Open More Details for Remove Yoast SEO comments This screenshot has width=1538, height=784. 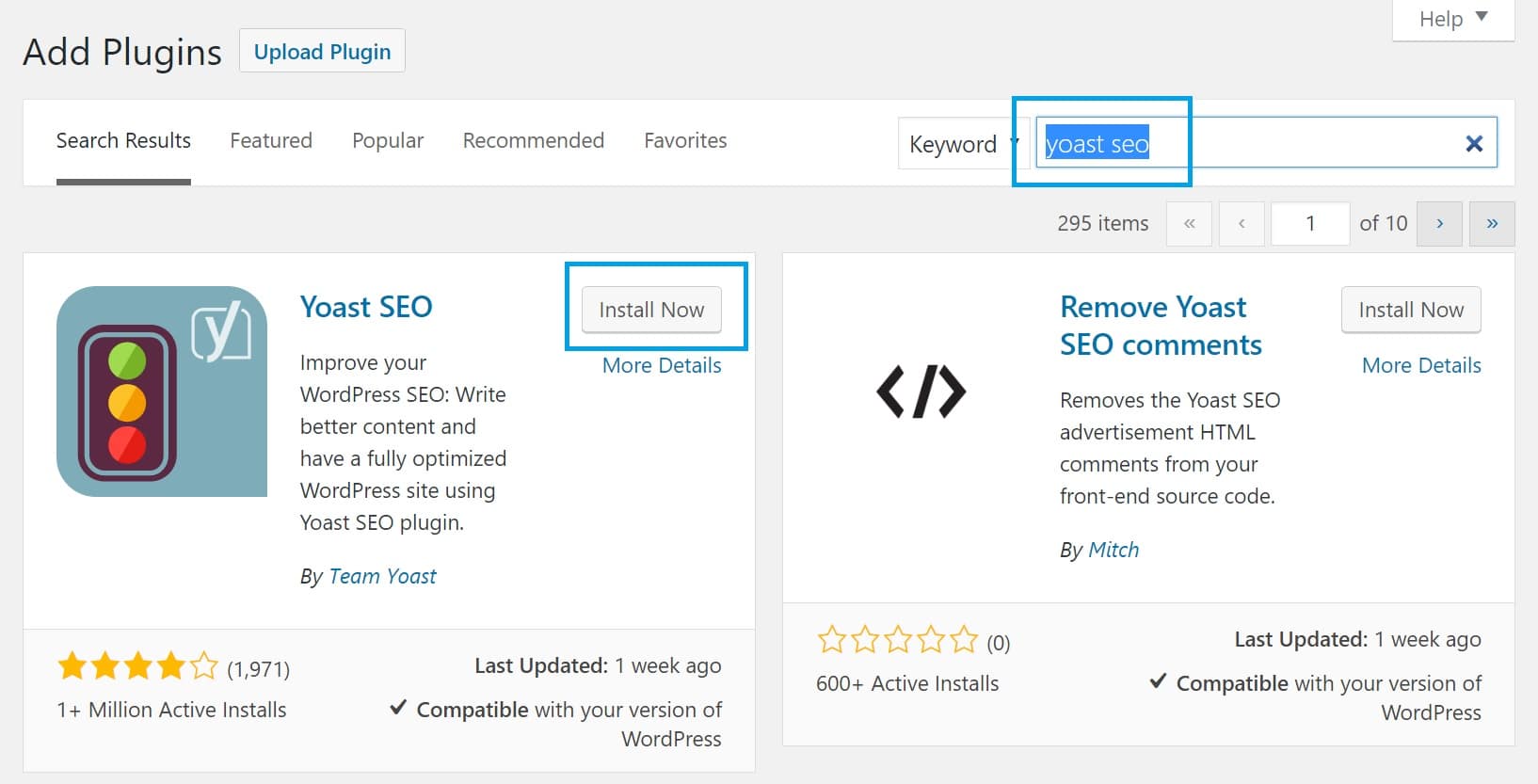(1421, 365)
